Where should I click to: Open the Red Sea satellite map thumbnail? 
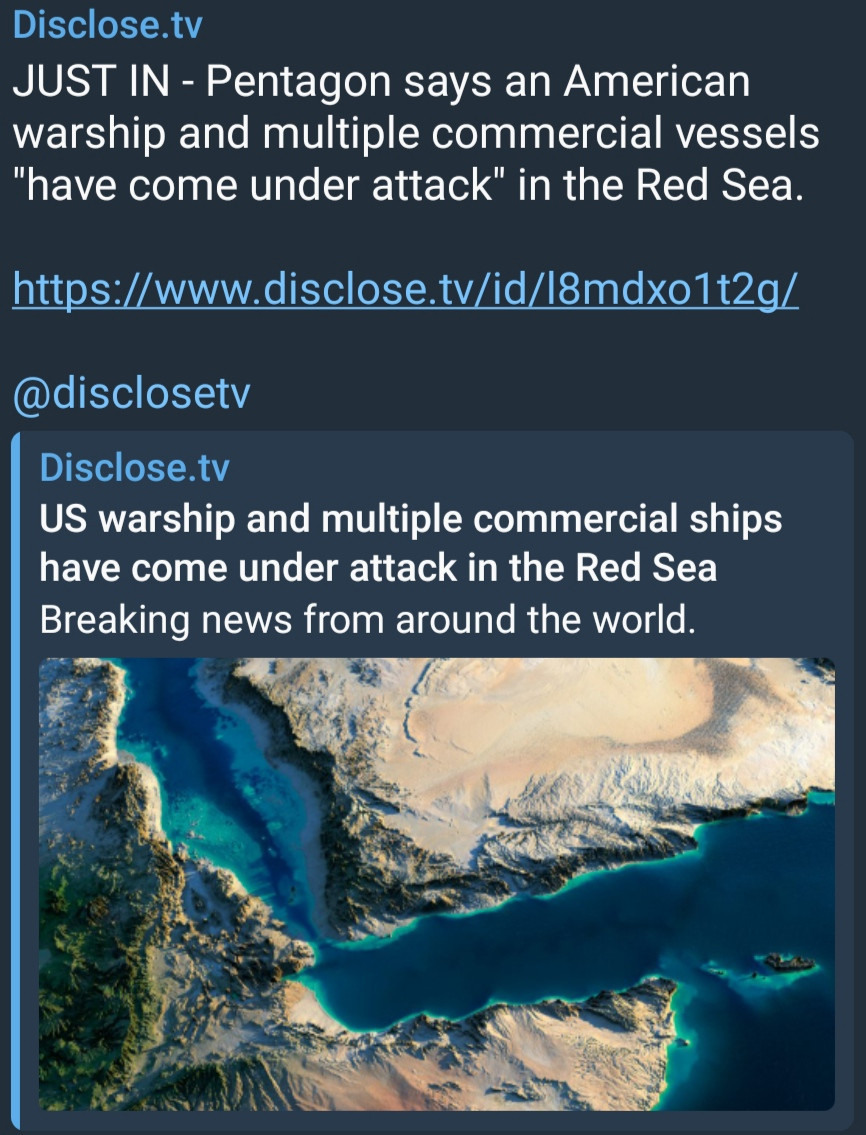(x=437, y=884)
